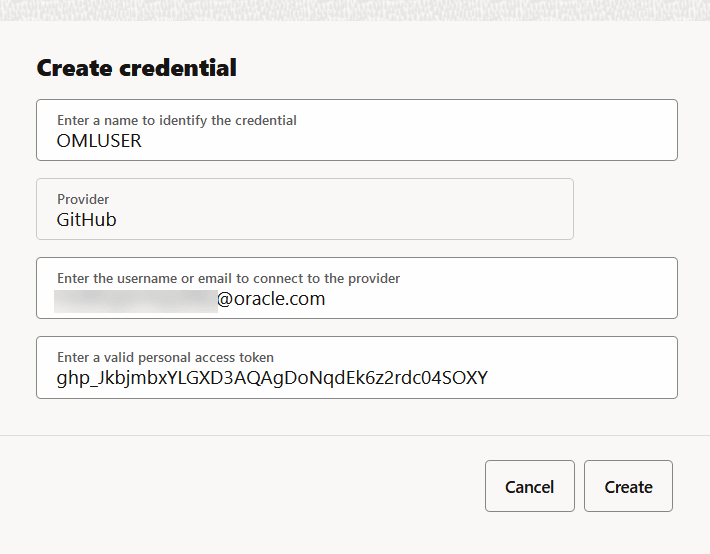Click the GitHub provider value text
This screenshot has height=554, width=710.
pos(87,220)
